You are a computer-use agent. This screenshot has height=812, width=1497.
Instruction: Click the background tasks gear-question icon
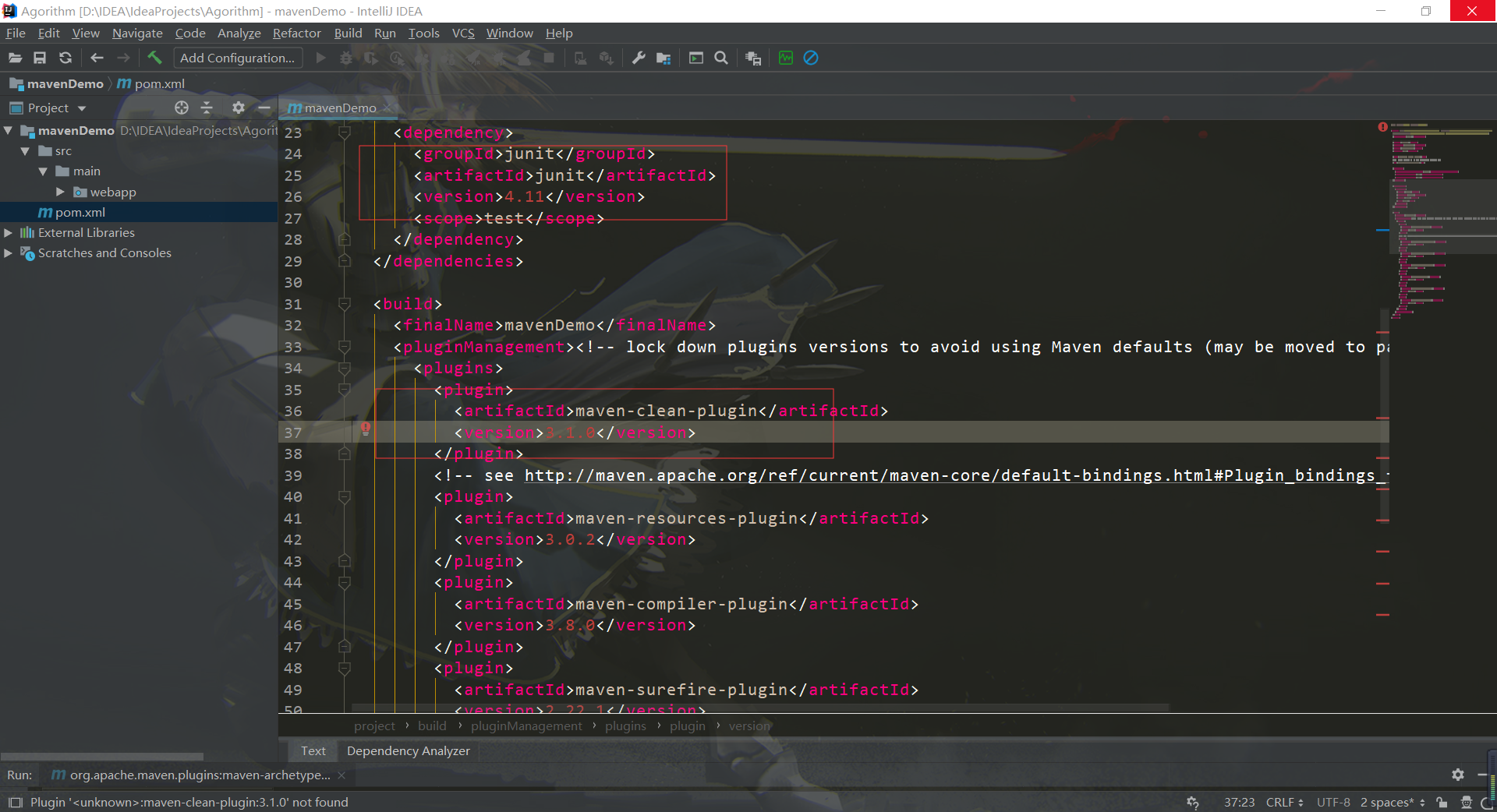tap(1193, 803)
